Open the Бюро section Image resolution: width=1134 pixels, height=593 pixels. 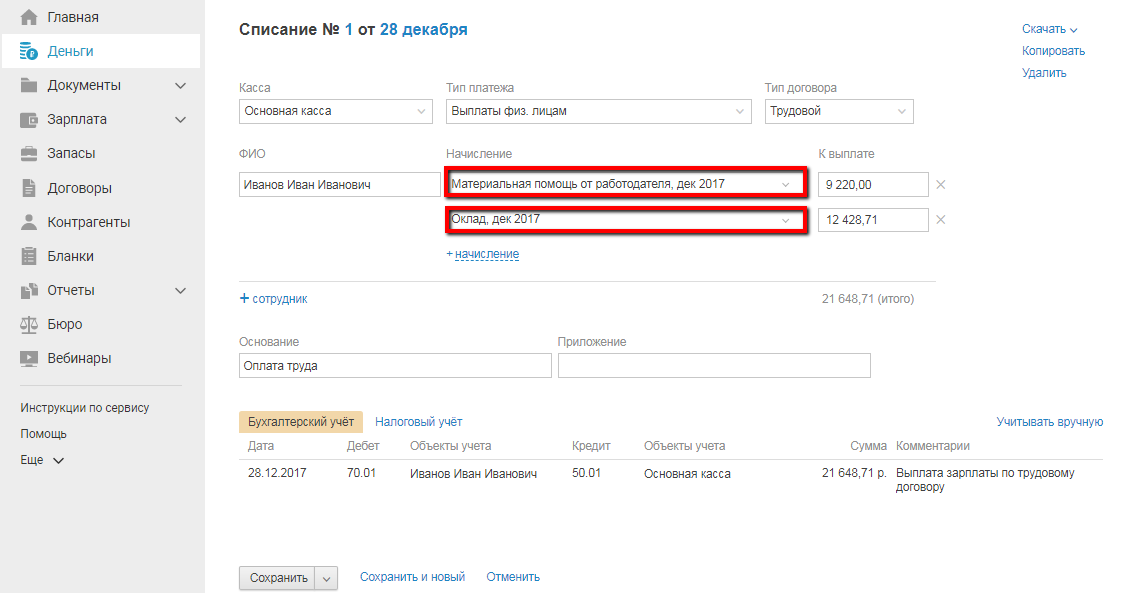(65, 325)
